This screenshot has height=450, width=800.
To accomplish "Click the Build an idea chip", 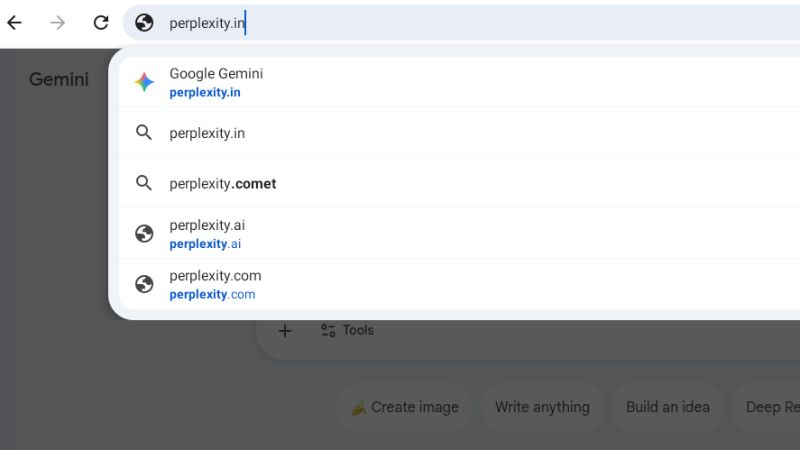I will tap(668, 407).
